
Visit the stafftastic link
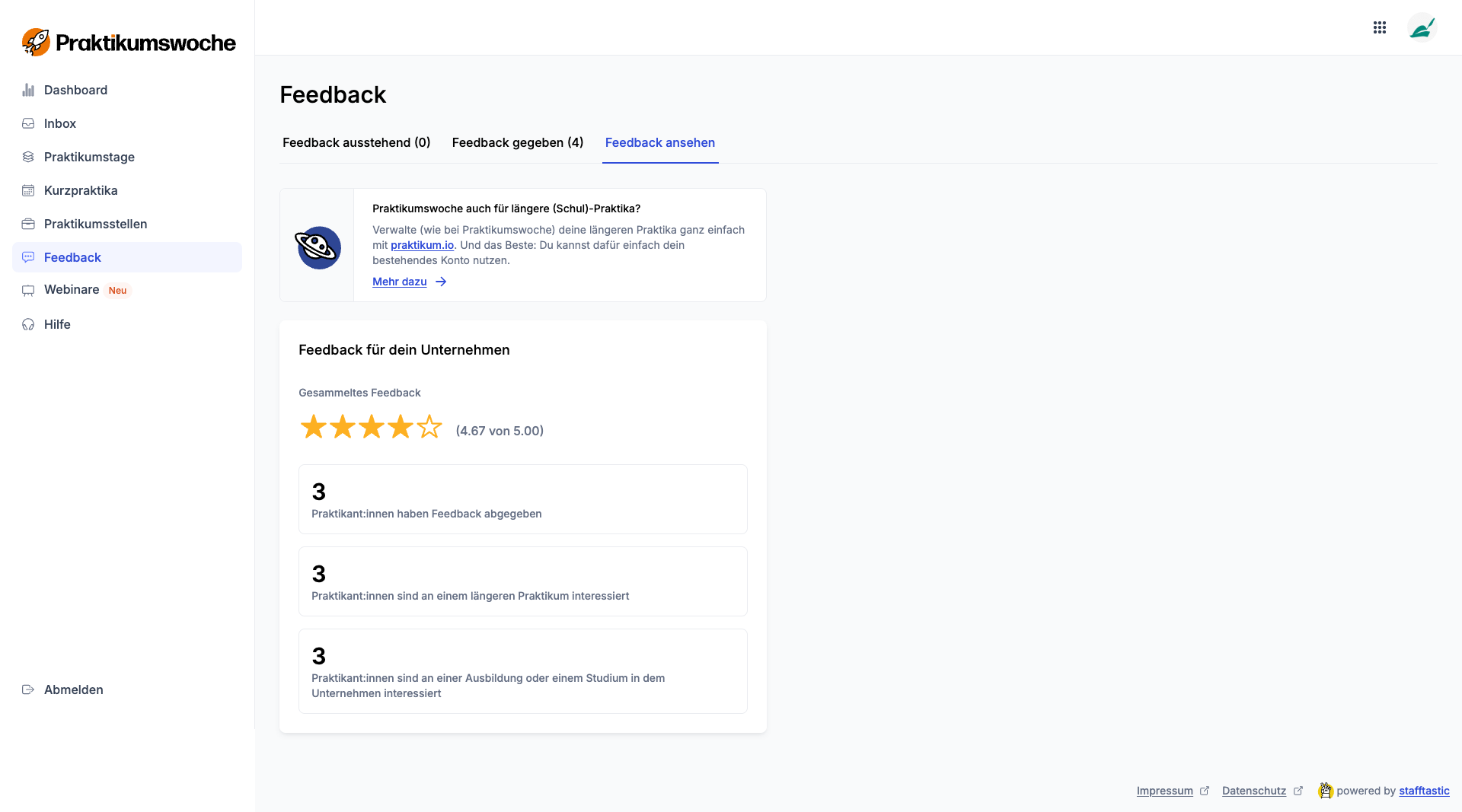tap(1423, 791)
